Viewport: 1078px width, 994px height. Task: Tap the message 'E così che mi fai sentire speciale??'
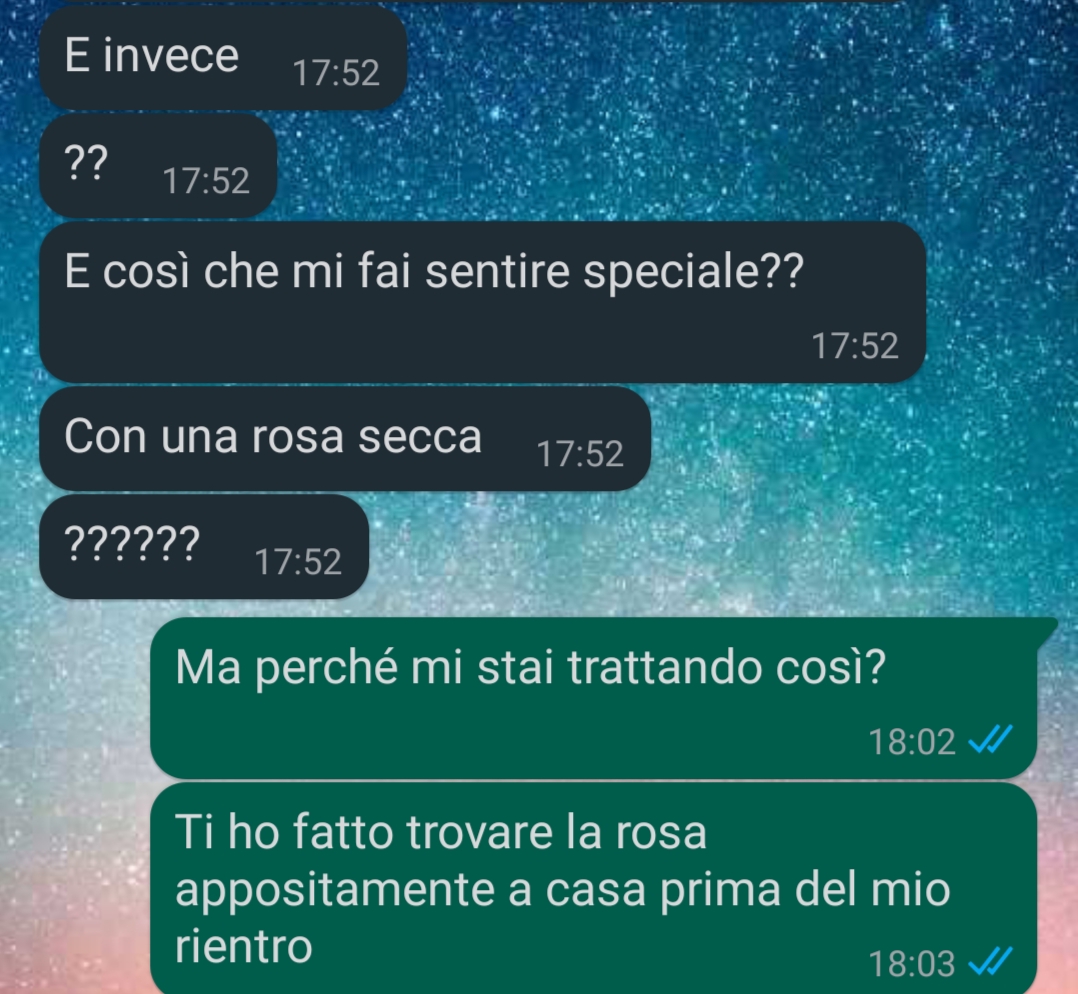482,302
